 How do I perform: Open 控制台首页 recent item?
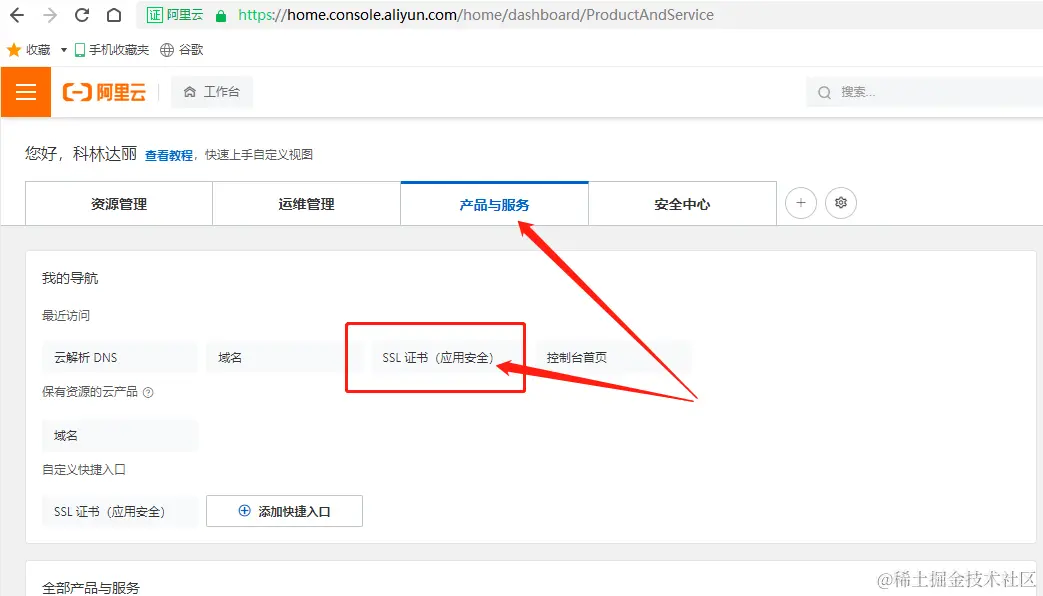(x=613, y=357)
